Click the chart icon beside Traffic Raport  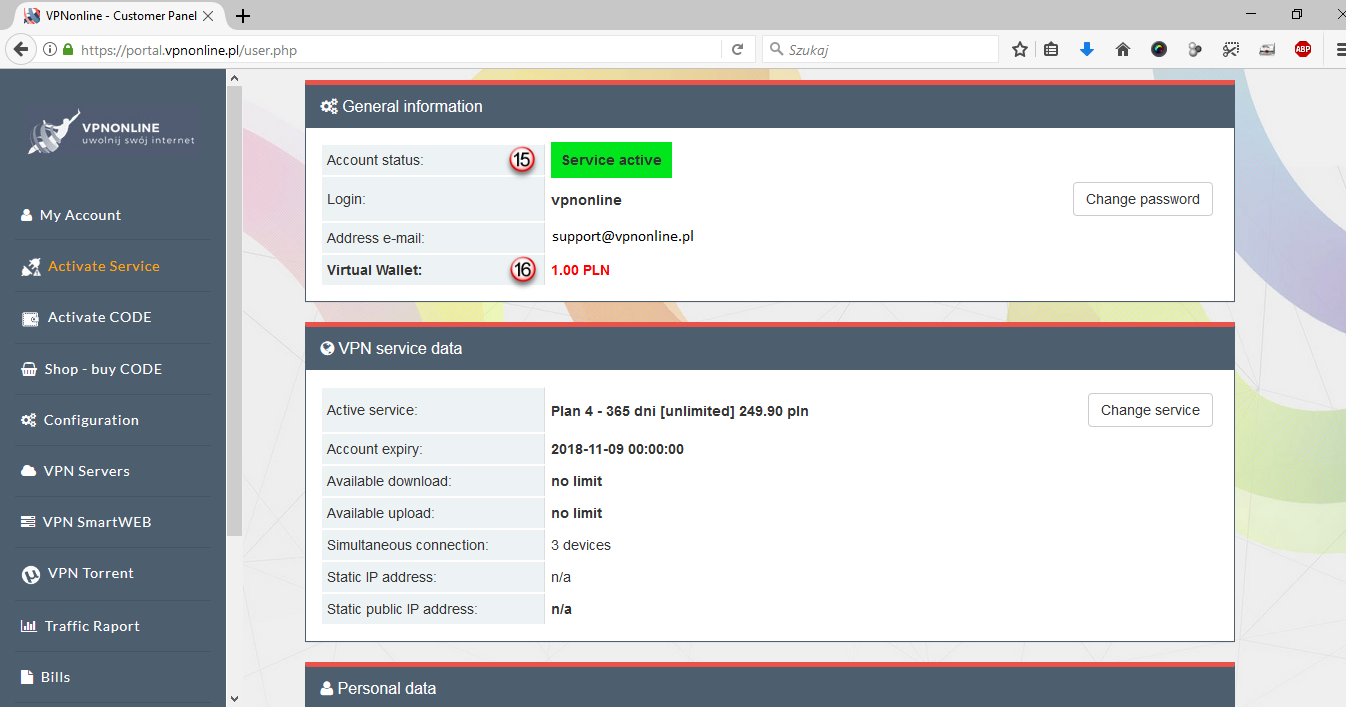click(28, 626)
